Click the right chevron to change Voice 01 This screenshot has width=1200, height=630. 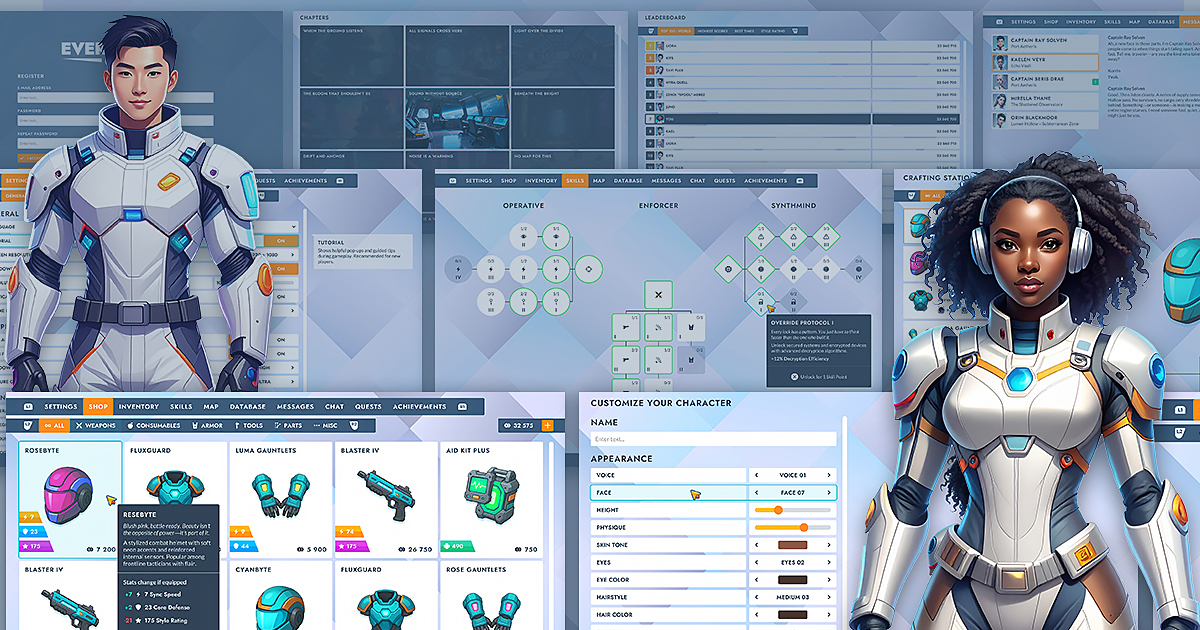(829, 475)
